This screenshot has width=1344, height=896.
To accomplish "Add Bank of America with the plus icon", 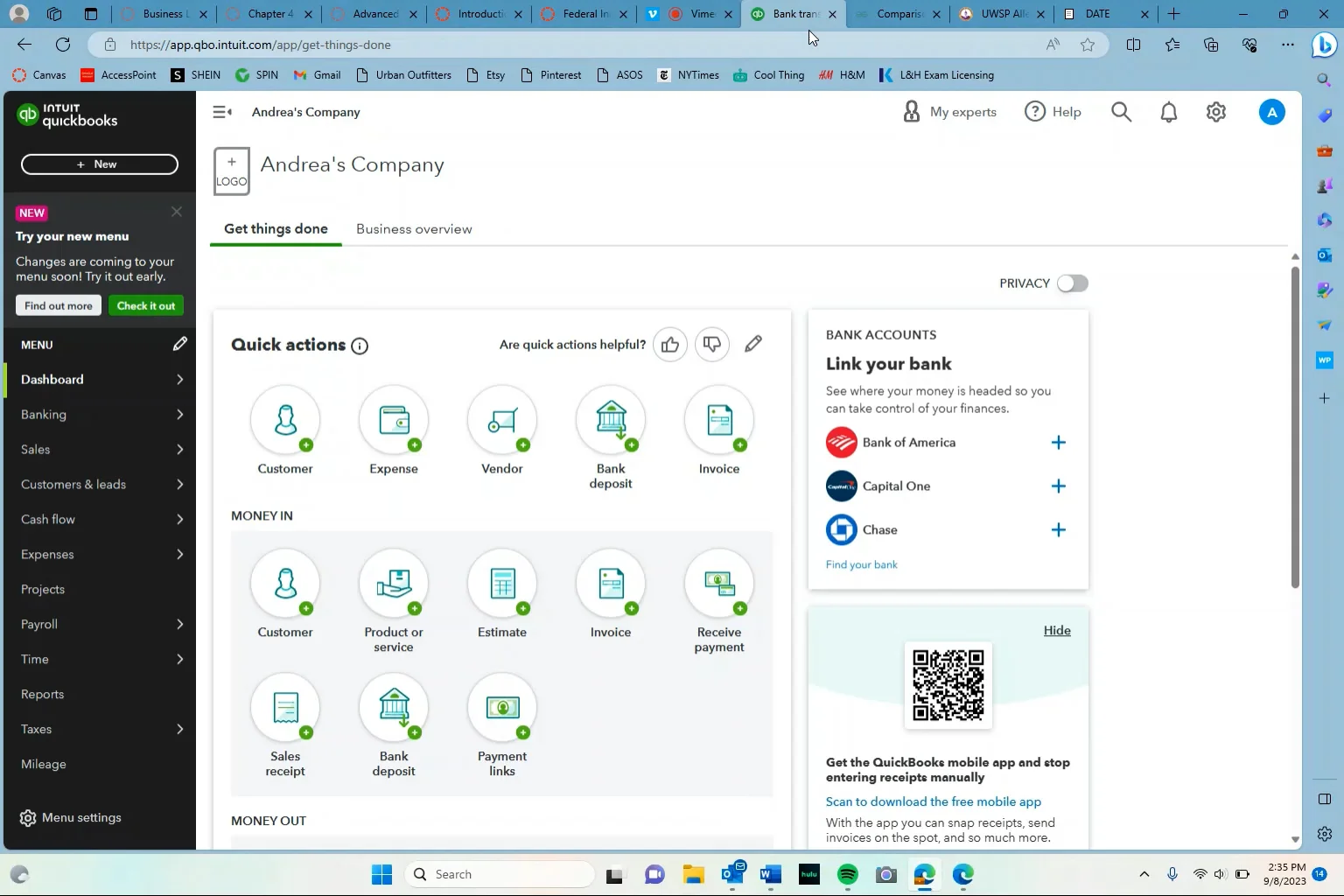I will [x=1058, y=443].
